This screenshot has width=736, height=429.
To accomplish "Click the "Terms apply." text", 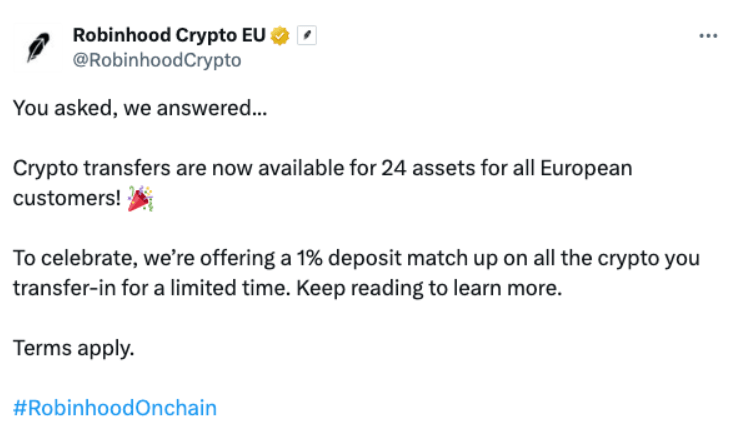I will coord(74,349).
